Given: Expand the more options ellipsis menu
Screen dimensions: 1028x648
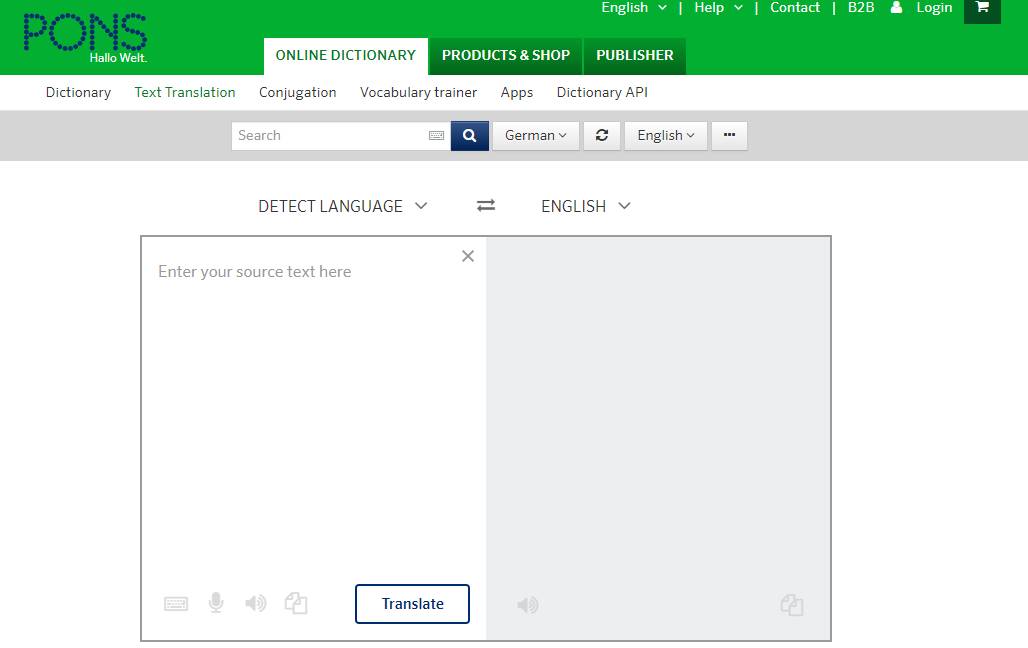Looking at the screenshot, I should 729,135.
